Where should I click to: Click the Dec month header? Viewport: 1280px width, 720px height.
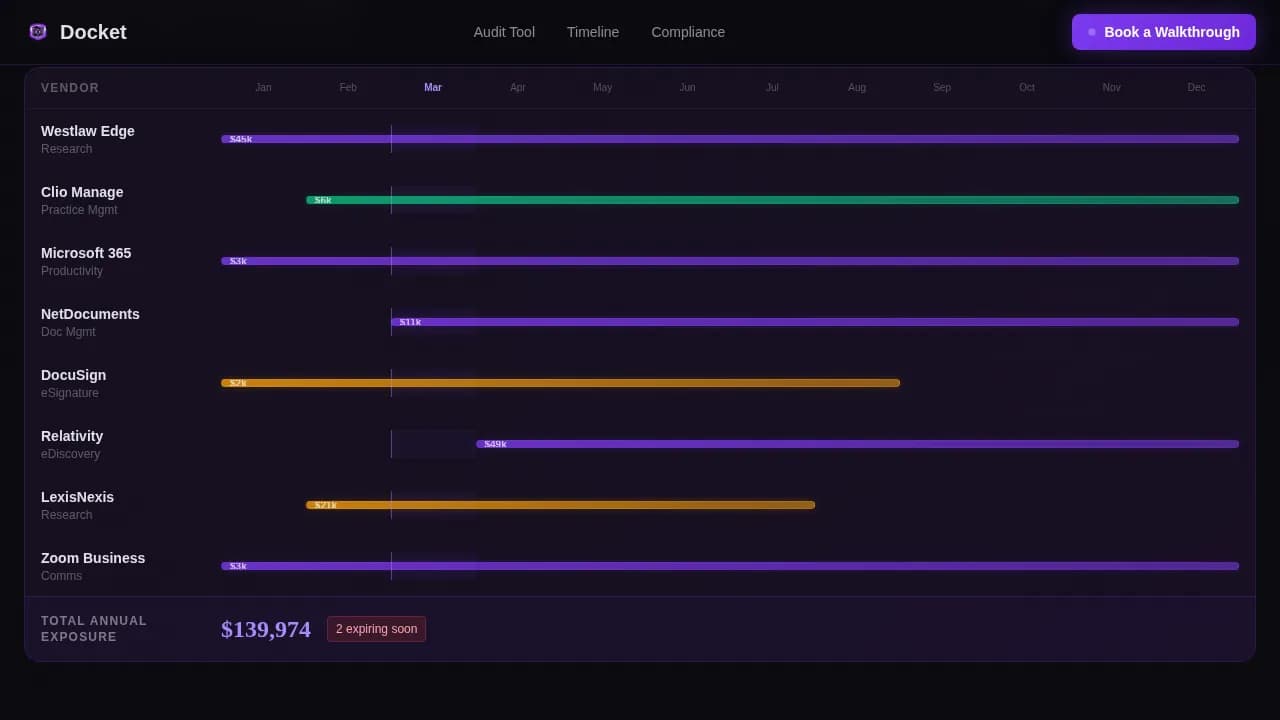tap(1197, 88)
